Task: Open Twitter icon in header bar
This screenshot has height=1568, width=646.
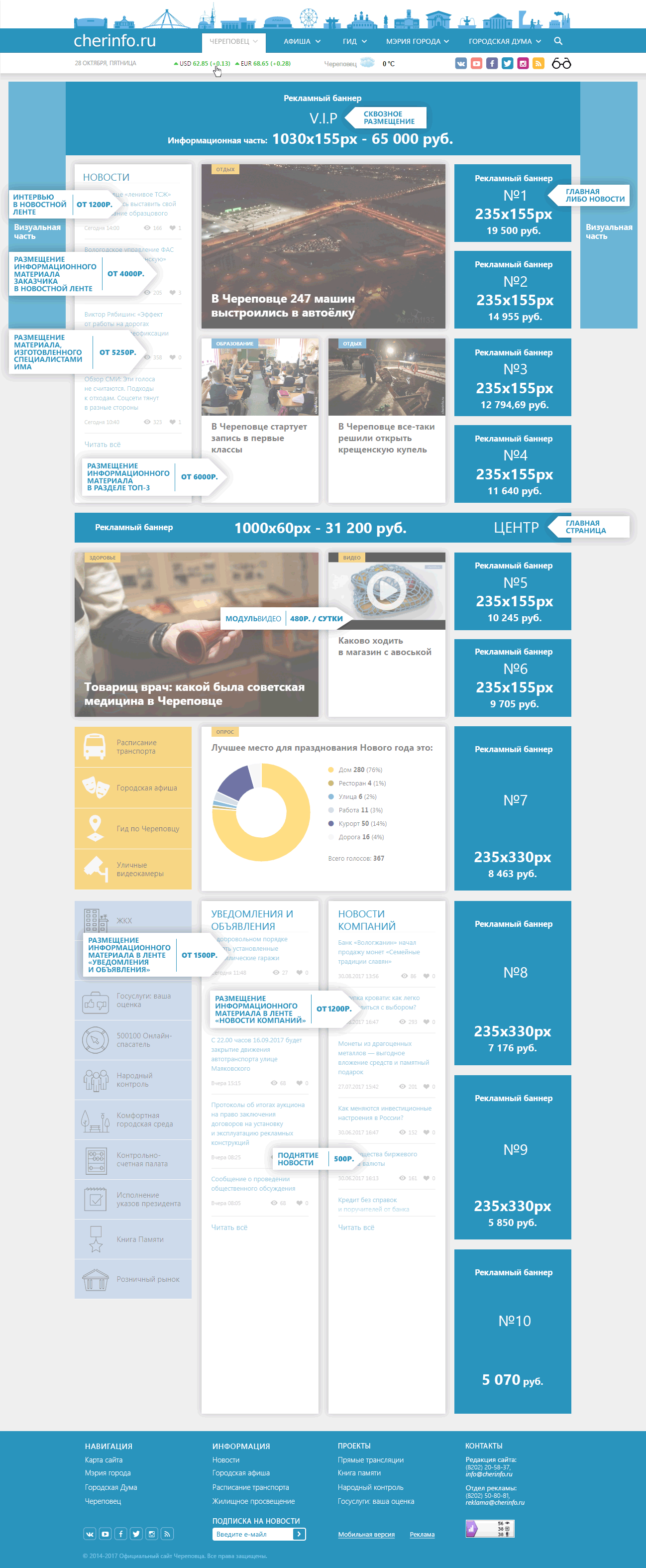Action: pos(507,63)
